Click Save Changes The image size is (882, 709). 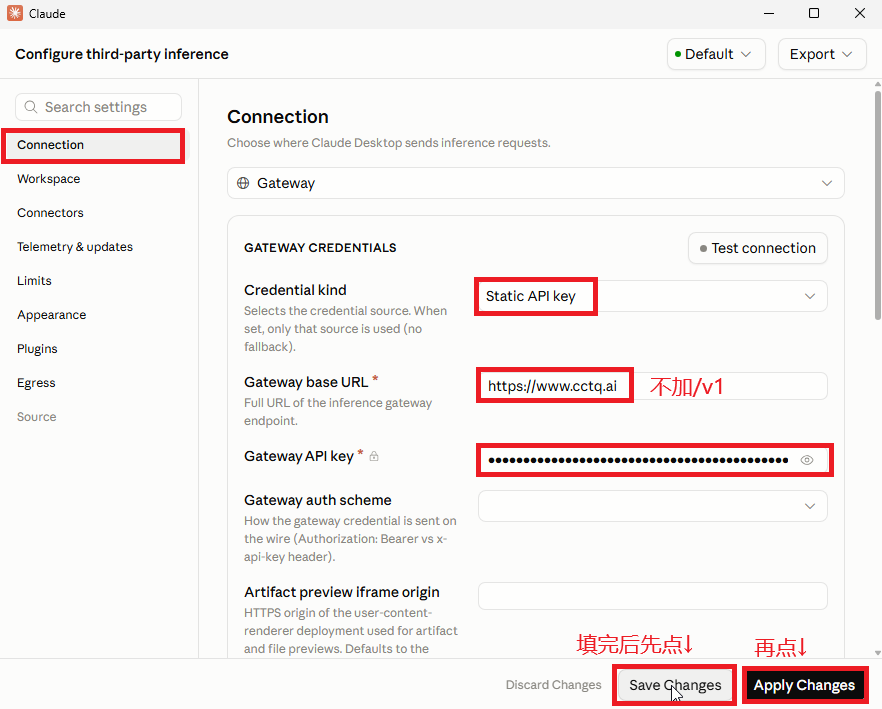(675, 685)
